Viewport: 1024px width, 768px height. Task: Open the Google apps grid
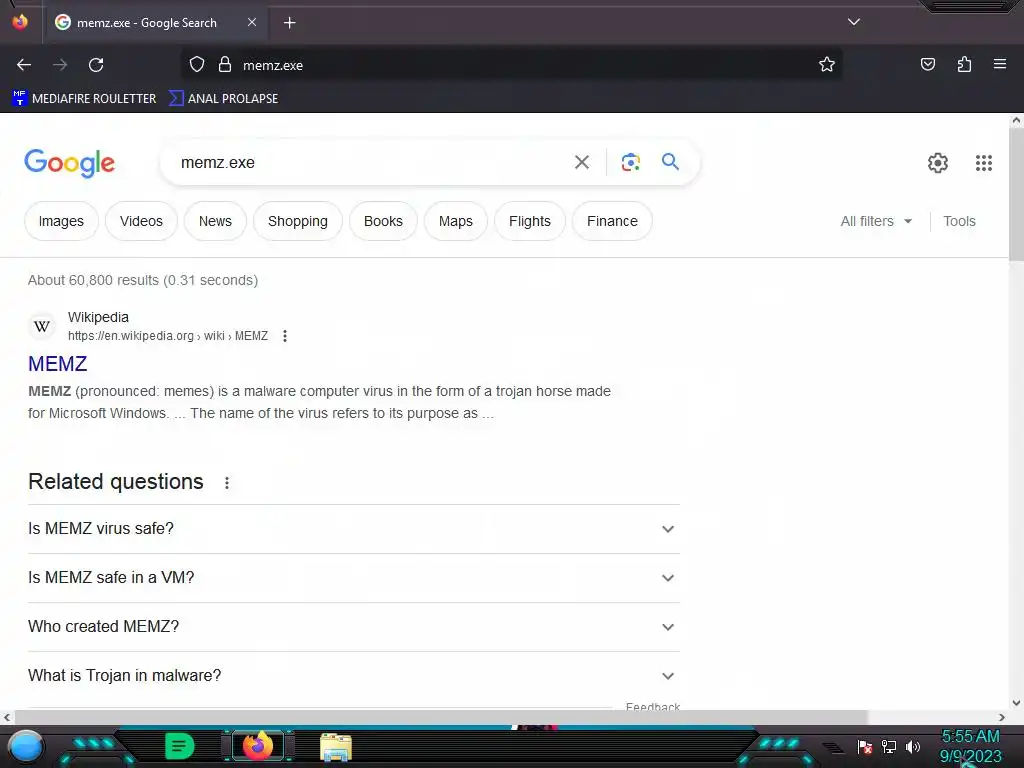click(984, 163)
